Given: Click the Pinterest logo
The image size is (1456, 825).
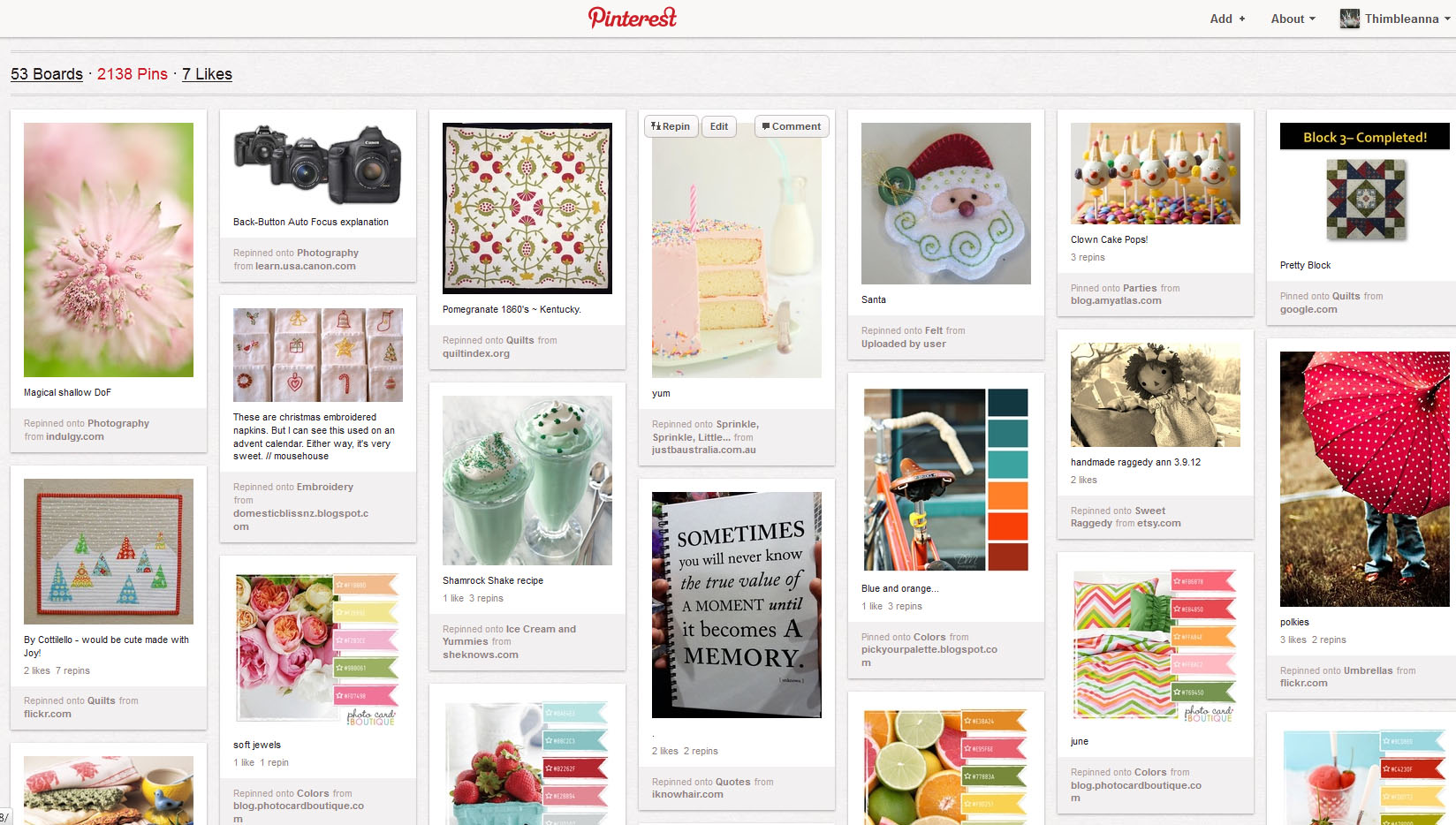Looking at the screenshot, I should click(633, 18).
